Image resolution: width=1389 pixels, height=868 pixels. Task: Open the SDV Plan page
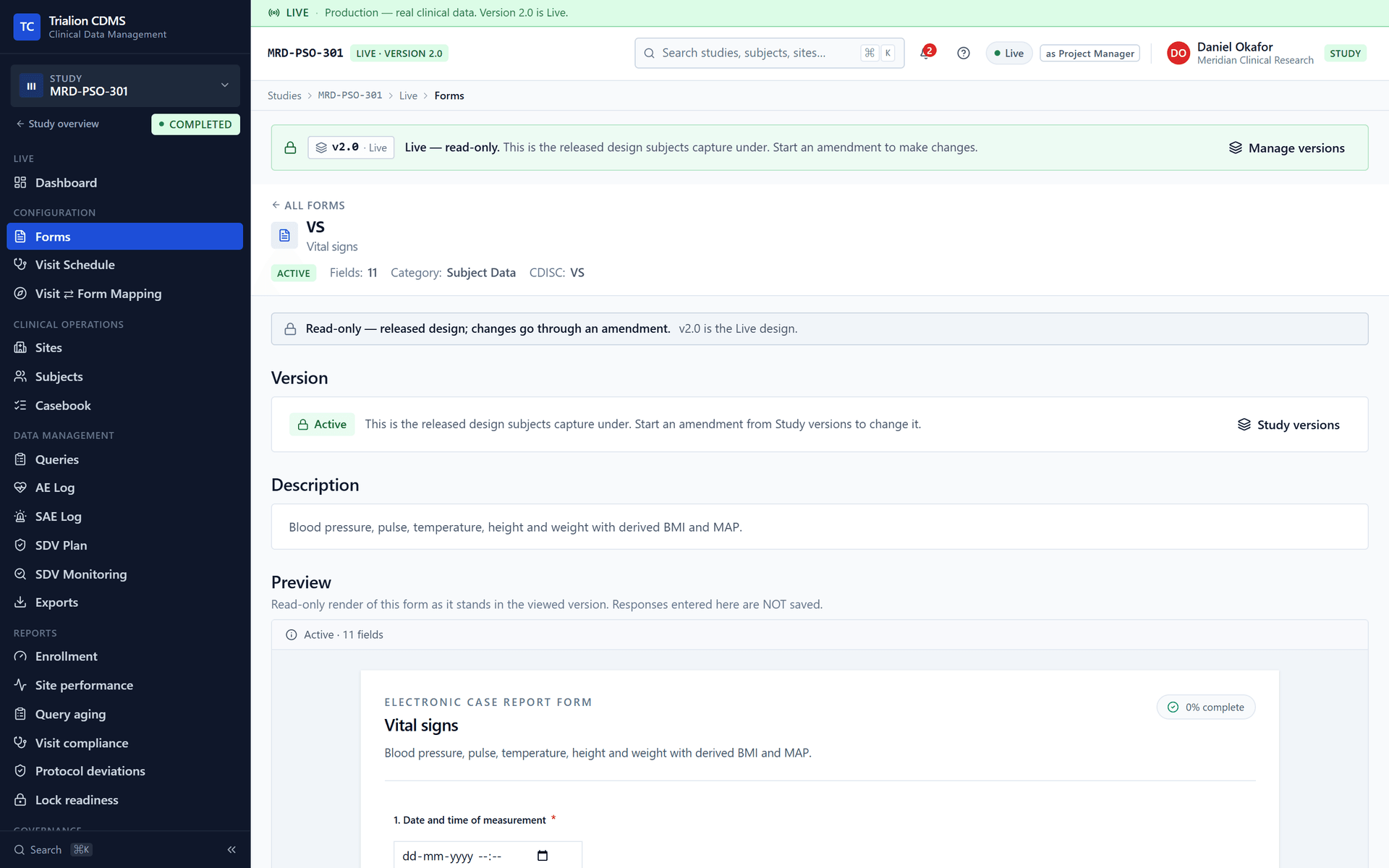coord(125,545)
